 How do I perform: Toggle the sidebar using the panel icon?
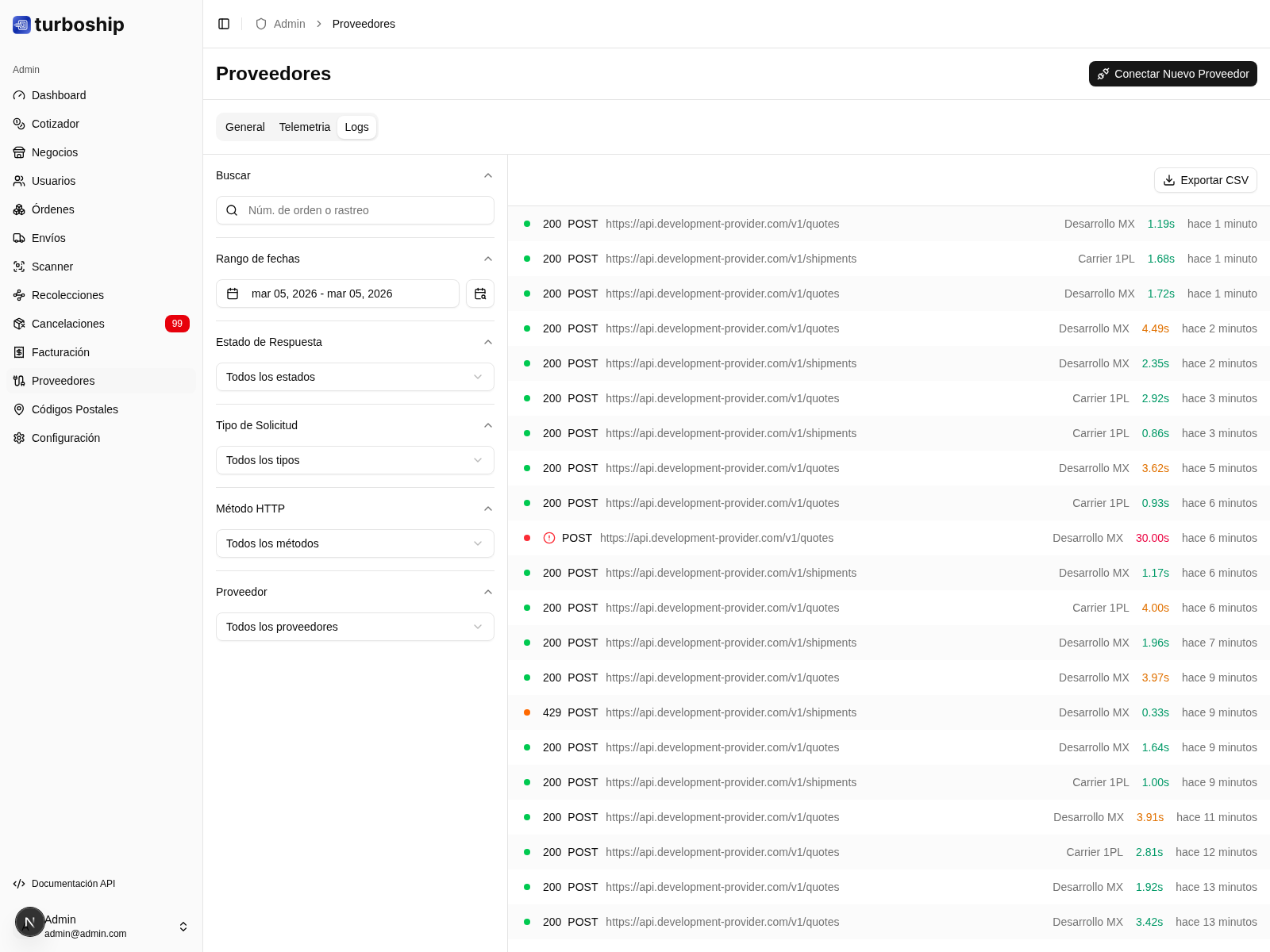[x=224, y=24]
